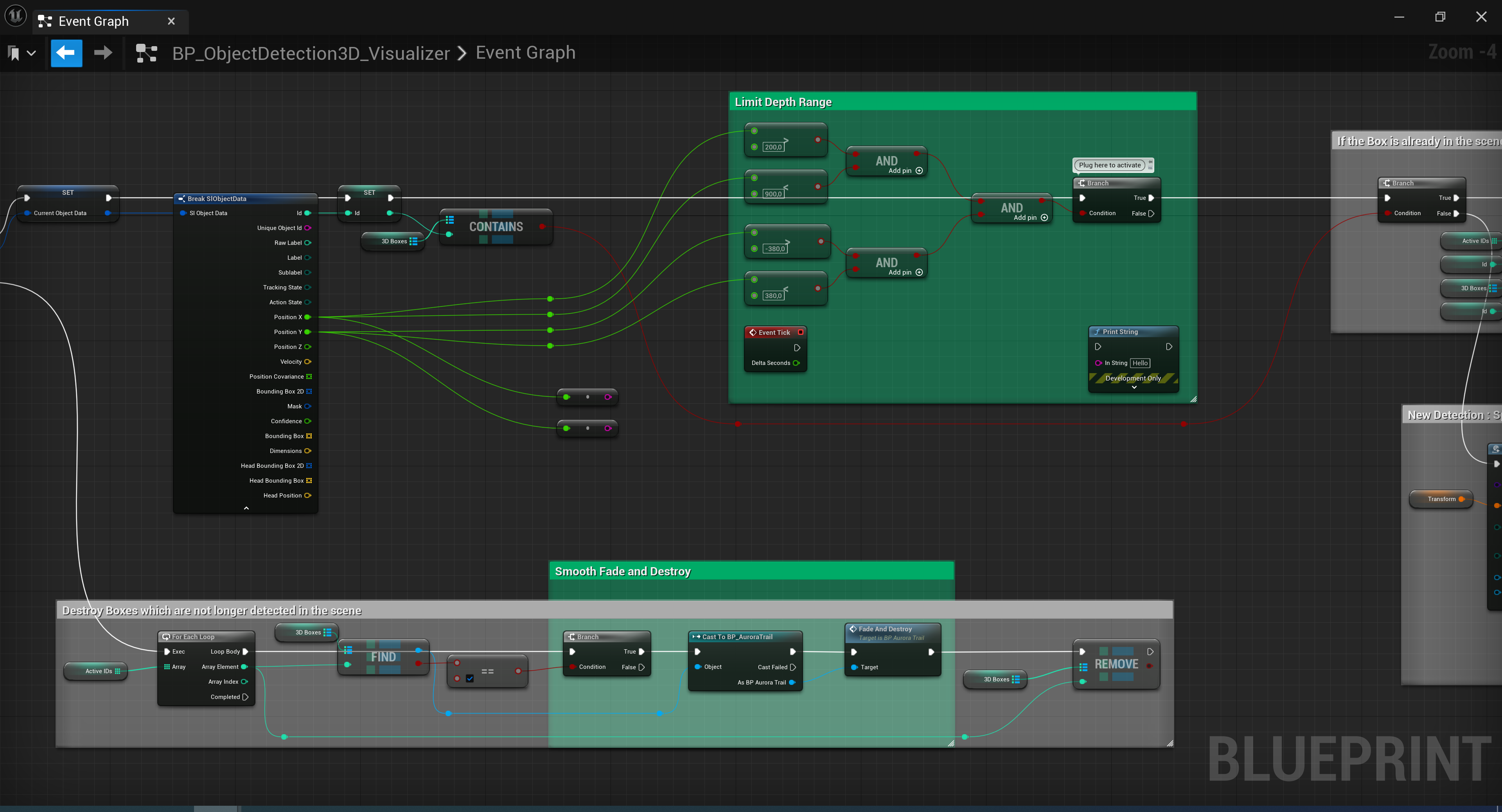Click the array input icon on CONTAINS node
Viewport: 1502px width, 812px height.
[449, 220]
